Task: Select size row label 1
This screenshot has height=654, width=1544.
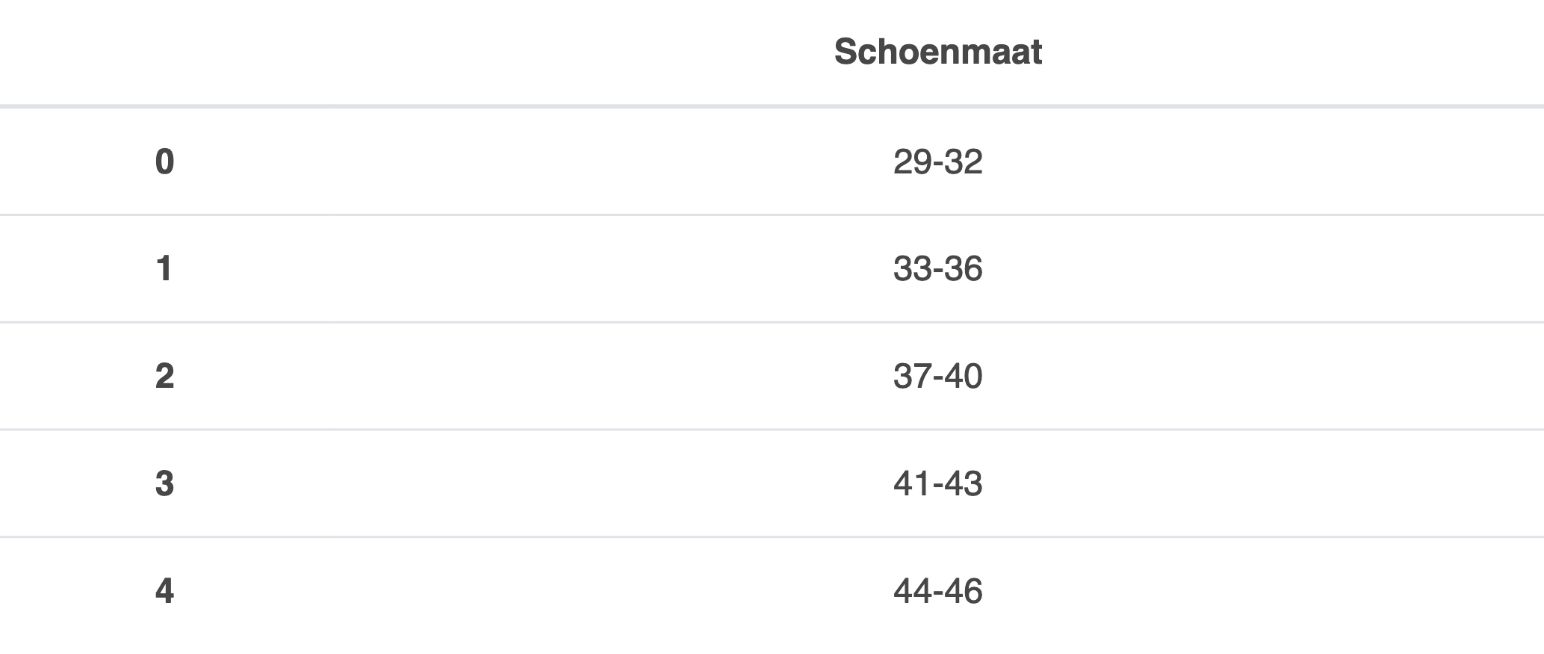Action: coord(165,269)
